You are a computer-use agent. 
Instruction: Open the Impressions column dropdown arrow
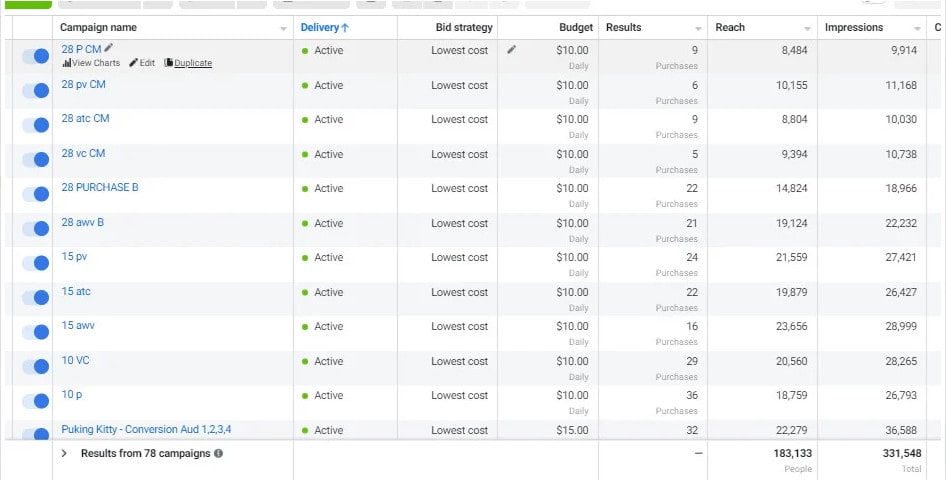pyautogui.click(x=917, y=29)
